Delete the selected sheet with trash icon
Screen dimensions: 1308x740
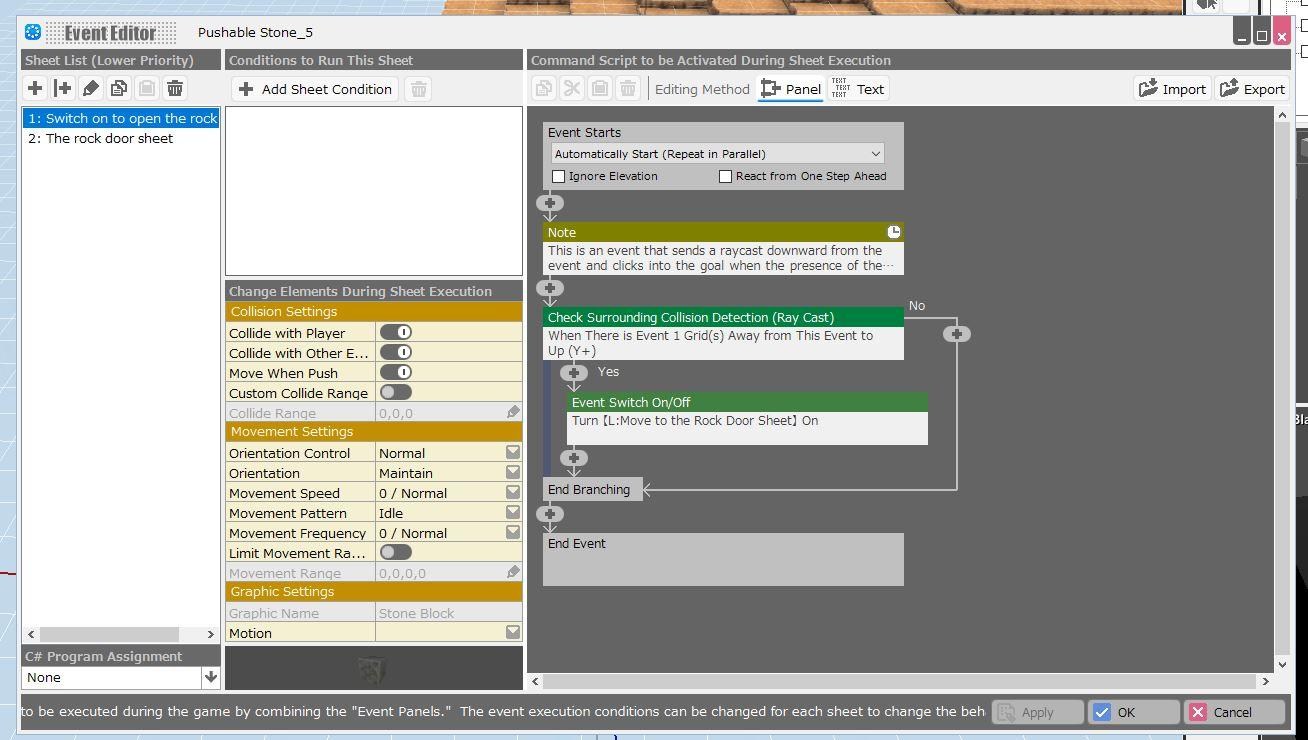click(175, 89)
